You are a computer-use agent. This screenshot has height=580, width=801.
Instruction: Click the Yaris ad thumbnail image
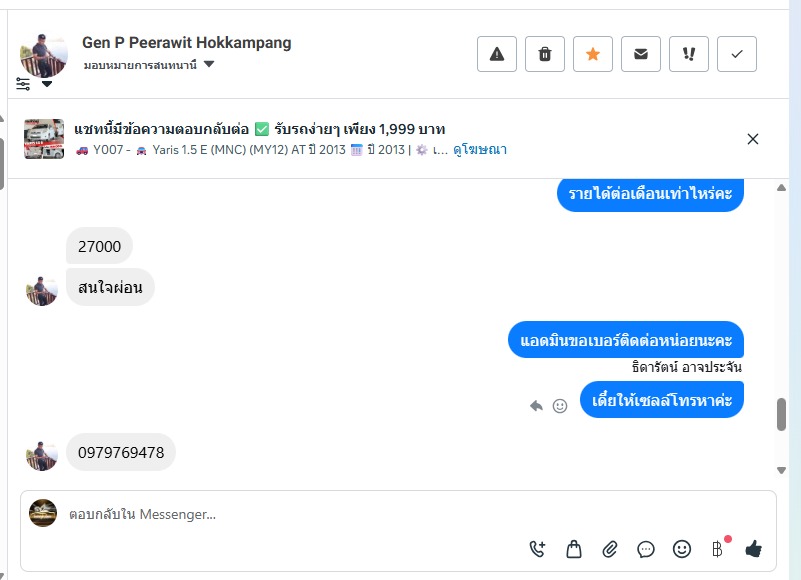point(44,139)
